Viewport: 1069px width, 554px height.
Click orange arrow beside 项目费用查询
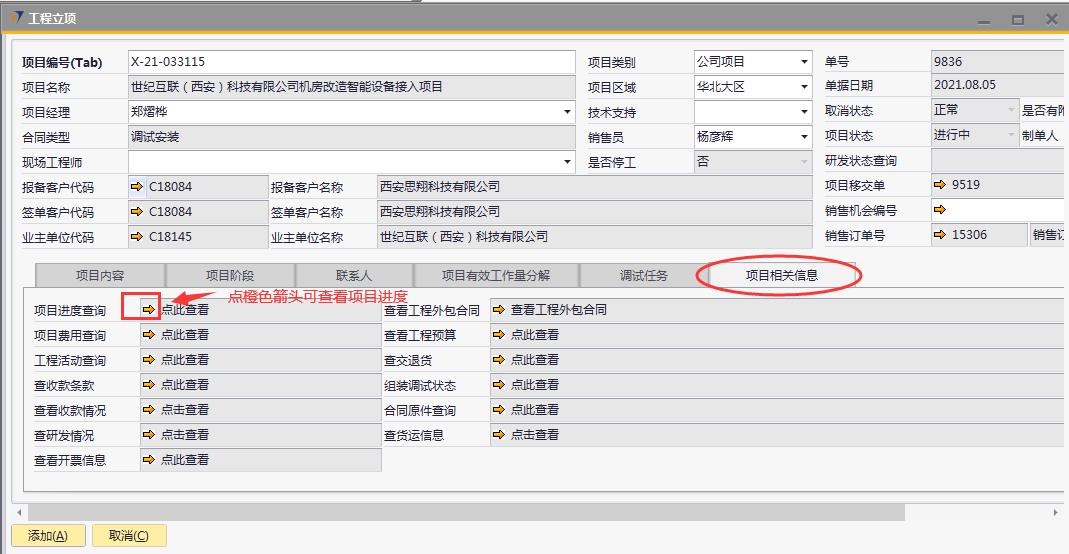pos(149,335)
